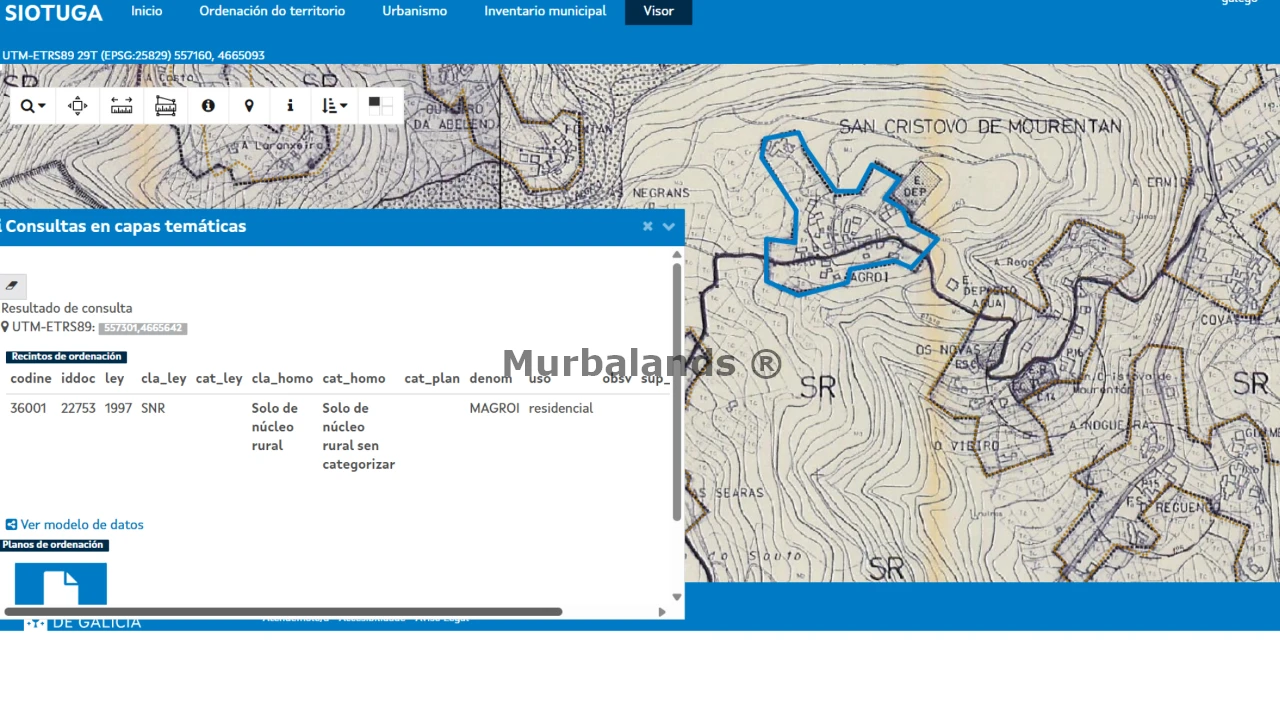Select the location pin marker tool
This screenshot has height=720, width=1280.
[249, 105]
